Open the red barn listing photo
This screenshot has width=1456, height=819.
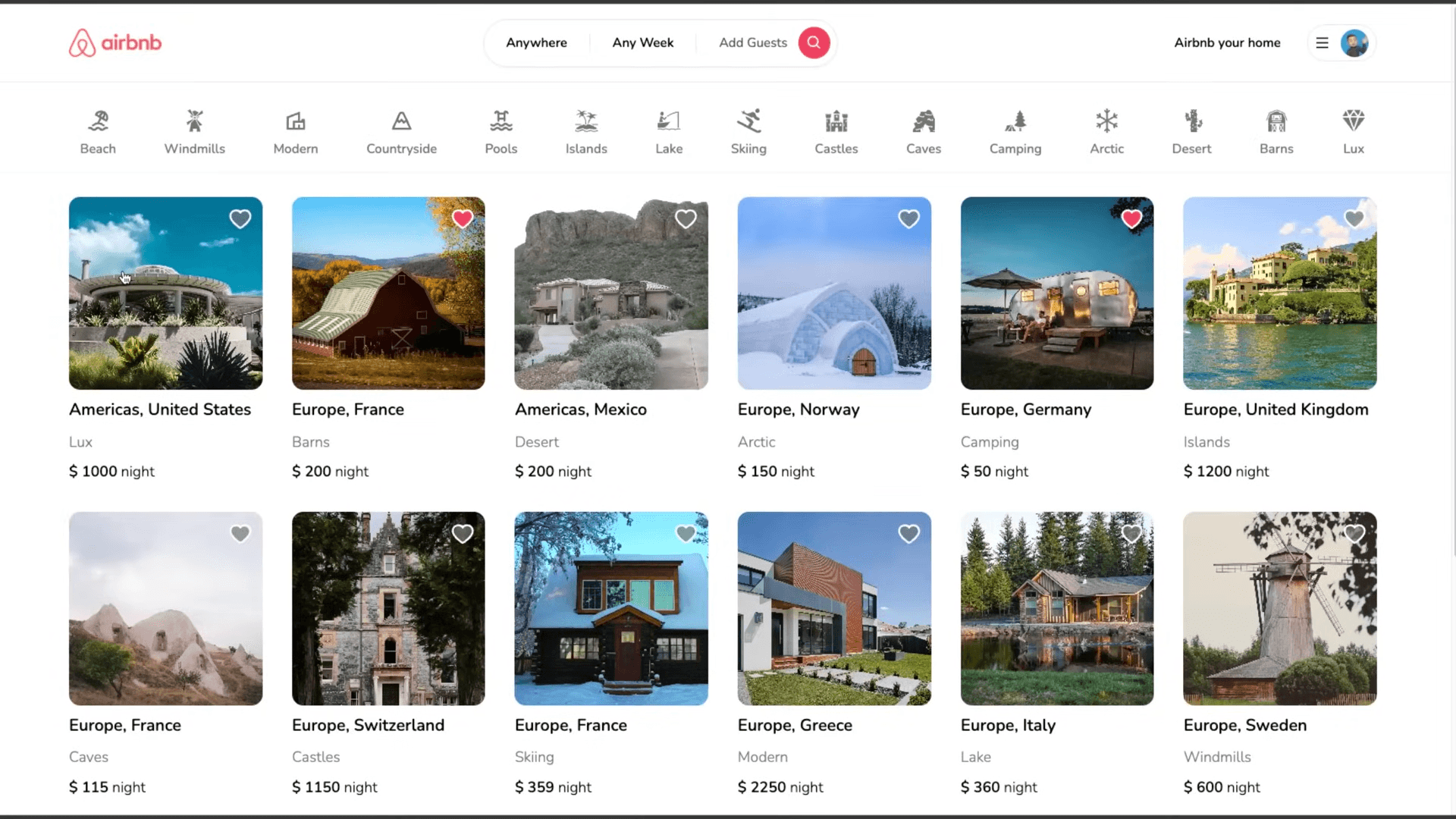coord(388,293)
